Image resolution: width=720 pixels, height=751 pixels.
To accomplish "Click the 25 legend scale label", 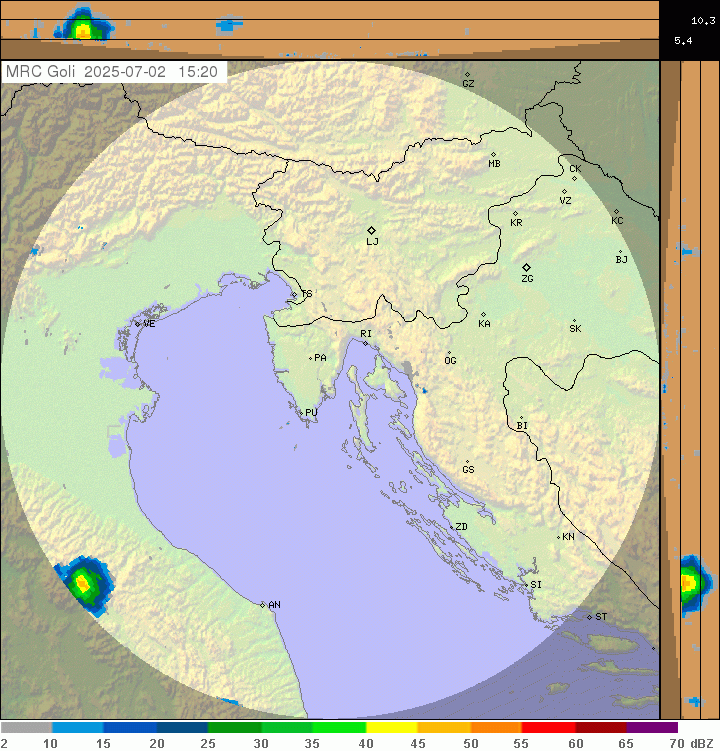I will pos(207,743).
